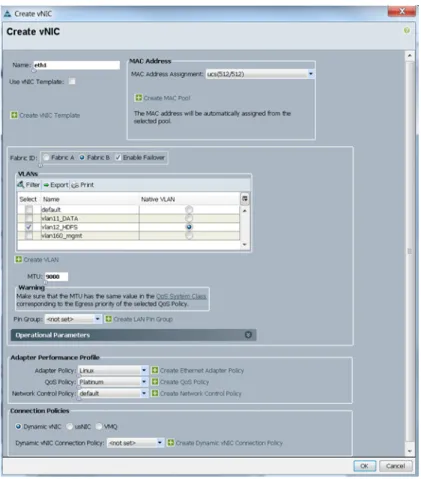Viewport: 421px width, 479px height.
Task: Click the Cancel button
Action: [x=395, y=466]
